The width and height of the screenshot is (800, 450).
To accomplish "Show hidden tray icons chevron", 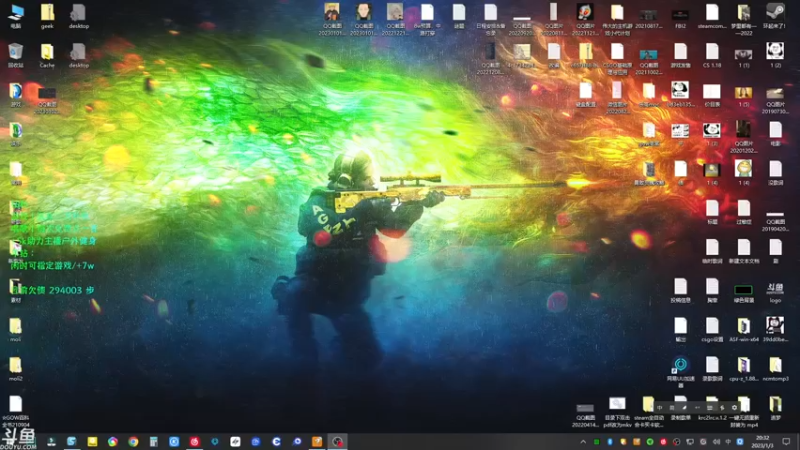I will pos(583,442).
